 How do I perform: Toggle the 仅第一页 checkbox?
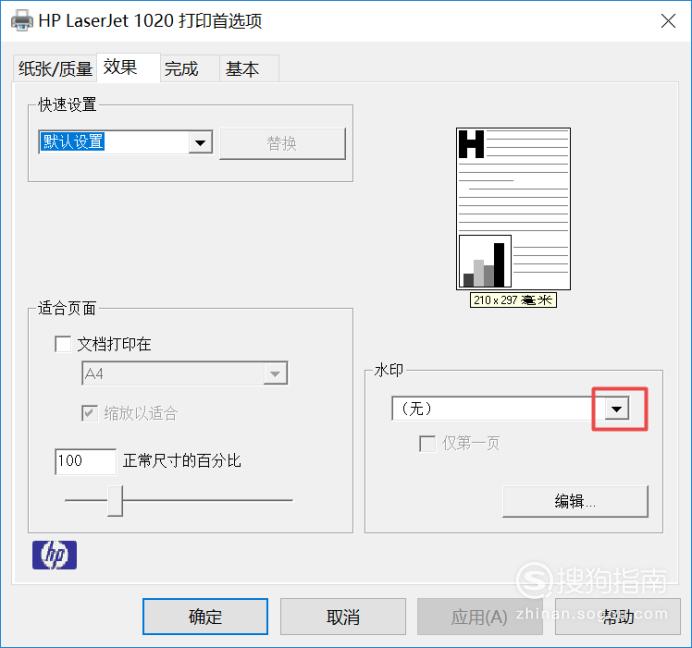pos(427,443)
